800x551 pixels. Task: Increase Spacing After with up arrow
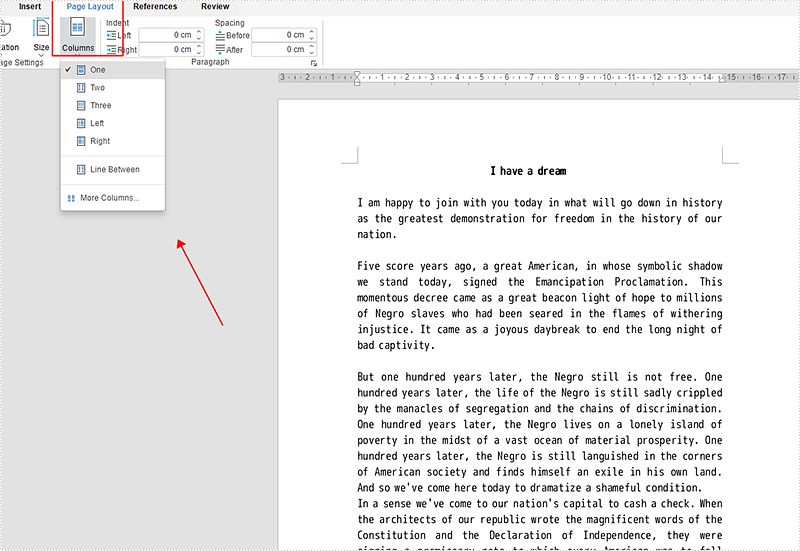312,46
